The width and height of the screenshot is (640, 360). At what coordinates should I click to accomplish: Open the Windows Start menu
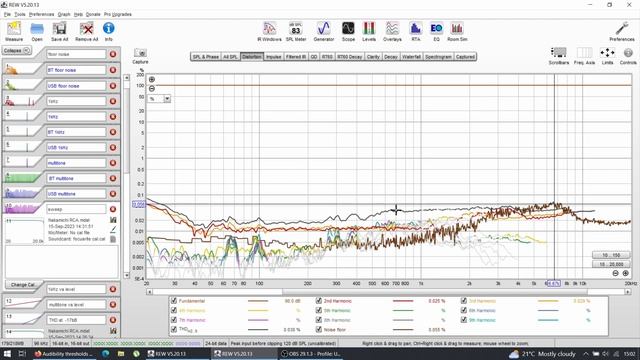(7, 354)
